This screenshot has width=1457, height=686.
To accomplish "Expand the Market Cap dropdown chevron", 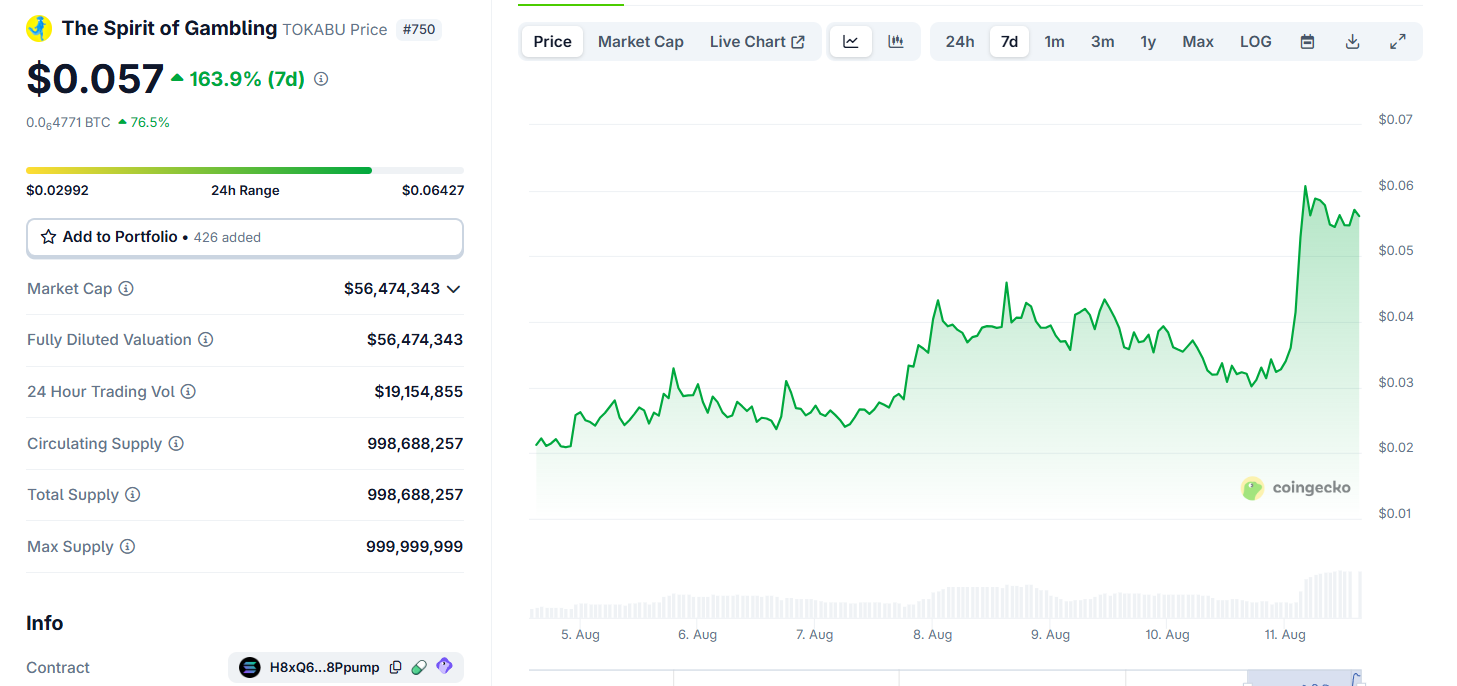I will 453,289.
